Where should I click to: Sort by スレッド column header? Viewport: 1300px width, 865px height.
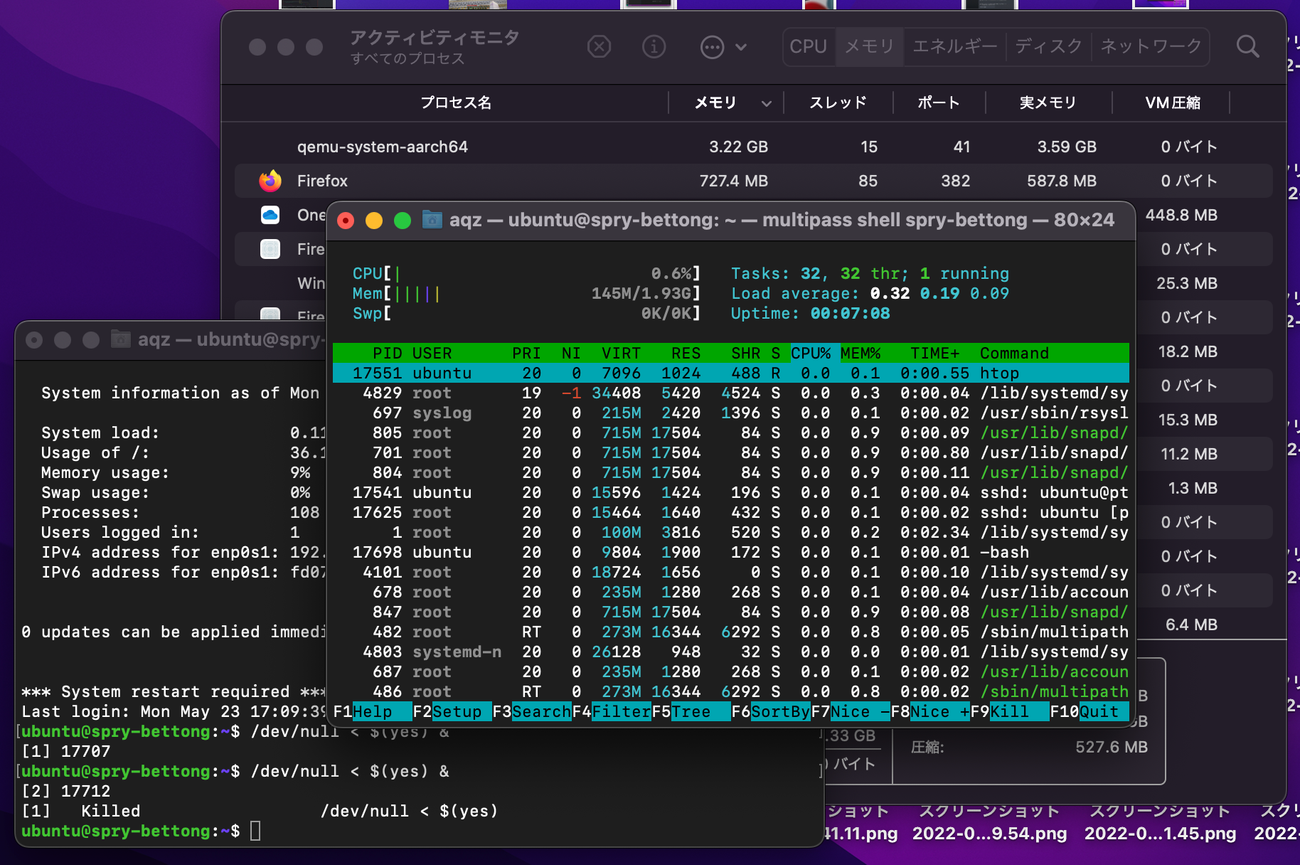click(x=837, y=103)
